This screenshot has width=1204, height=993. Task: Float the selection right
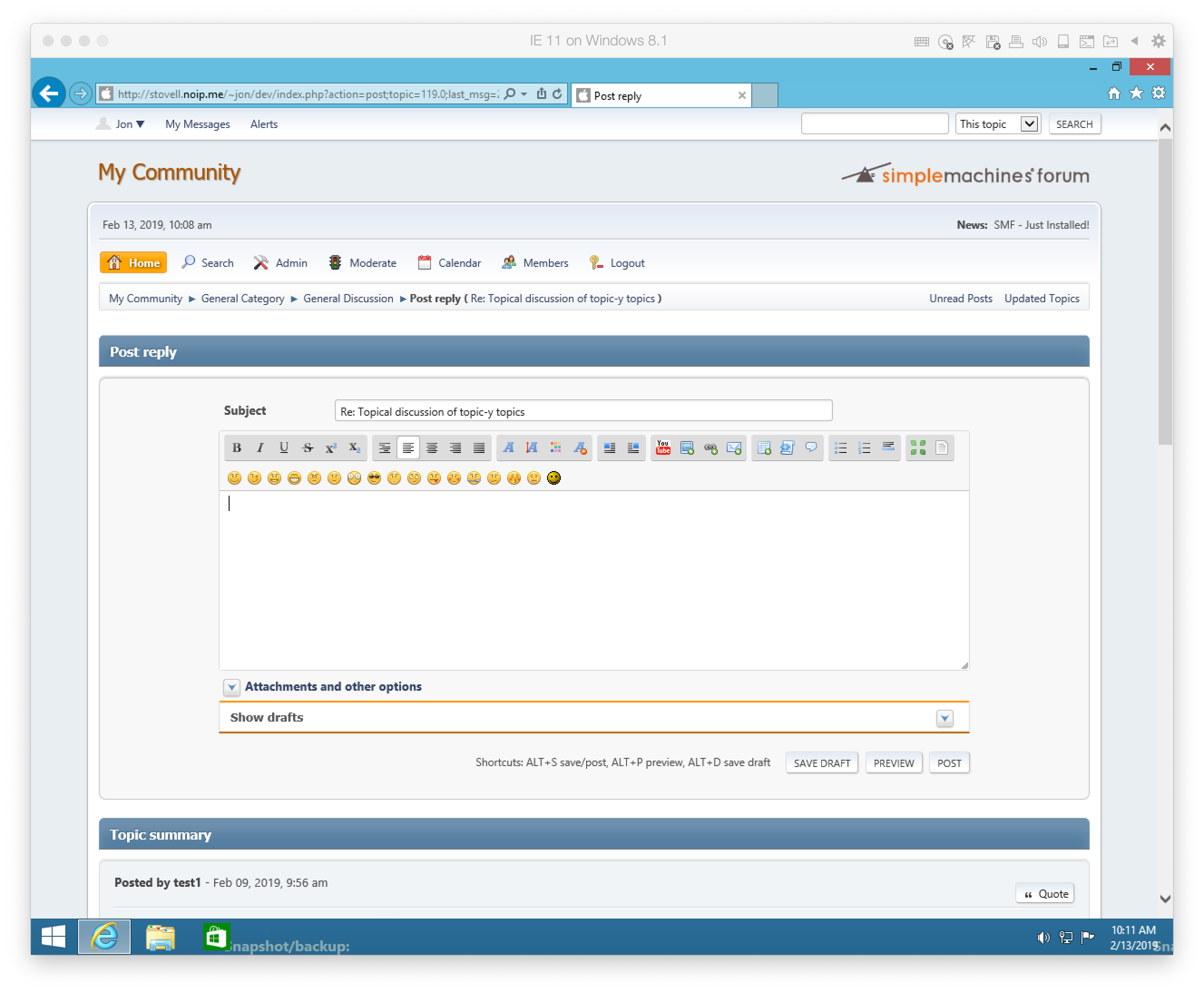click(633, 447)
